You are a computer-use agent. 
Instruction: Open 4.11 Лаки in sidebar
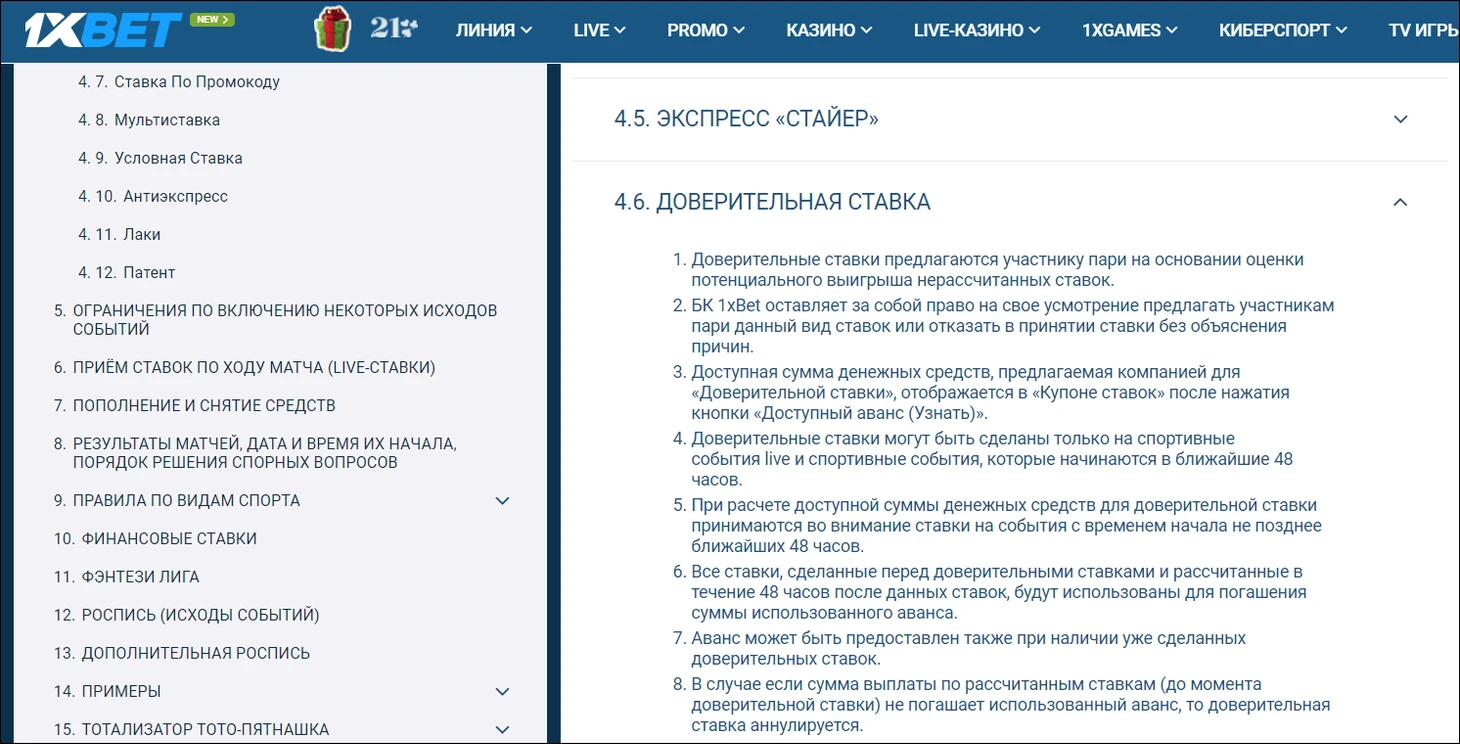tap(119, 234)
